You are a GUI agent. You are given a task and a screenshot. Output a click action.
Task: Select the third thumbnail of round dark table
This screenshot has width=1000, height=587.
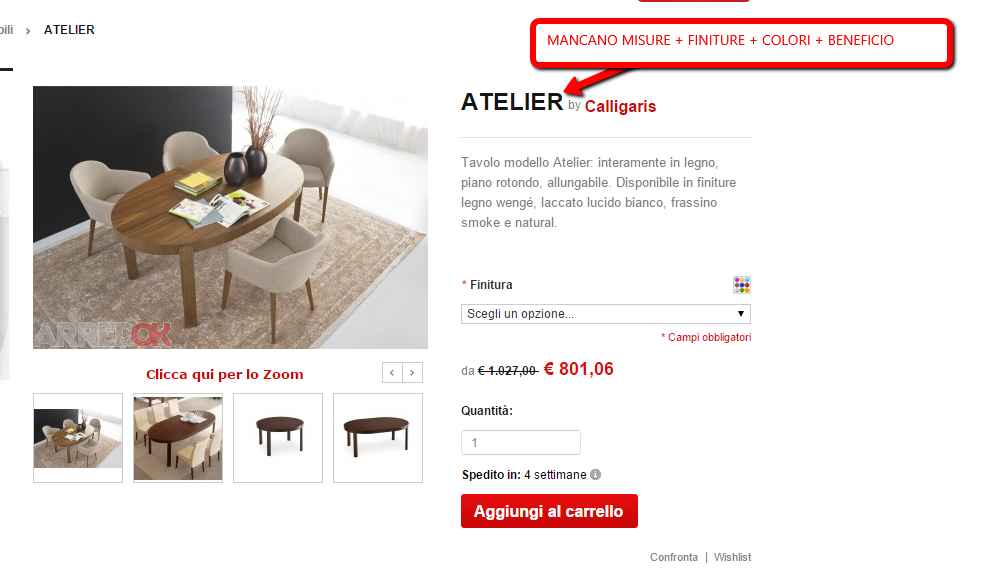278,438
